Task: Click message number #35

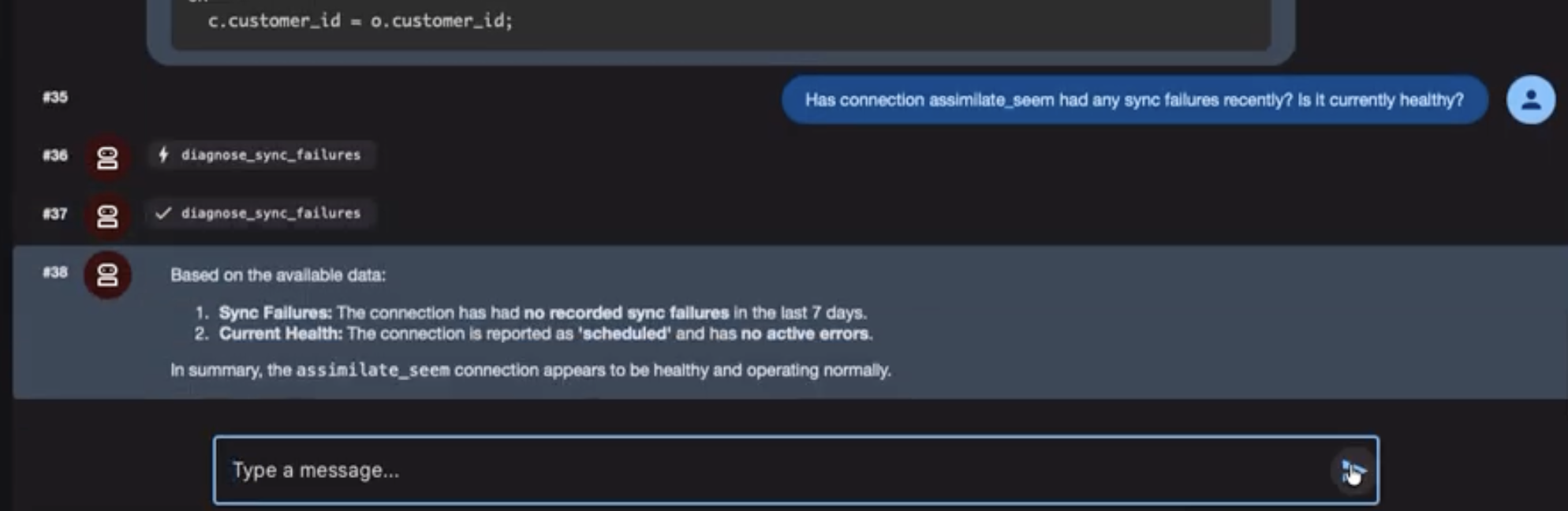Action: [55, 97]
